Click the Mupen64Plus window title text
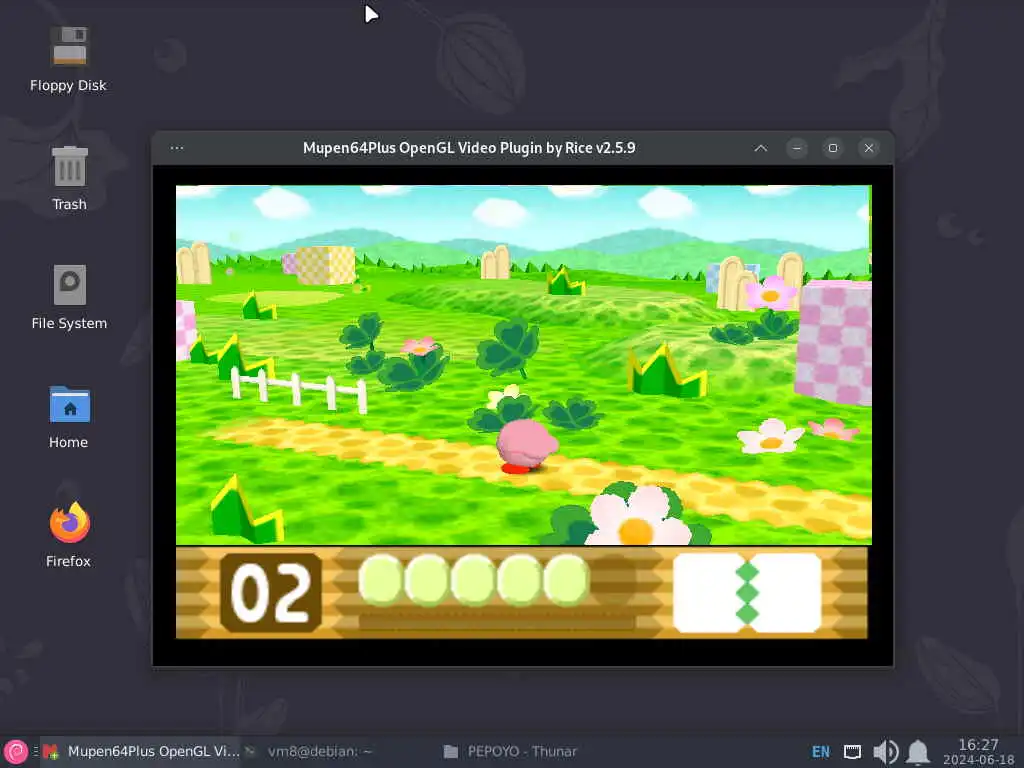This screenshot has width=1024, height=768. pyautogui.click(x=469, y=148)
